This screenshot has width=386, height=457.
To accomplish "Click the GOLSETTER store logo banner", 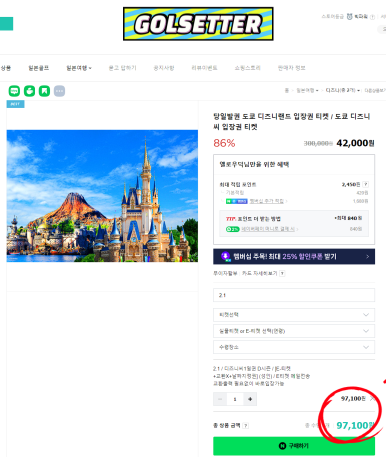I will pyautogui.click(x=198, y=24).
